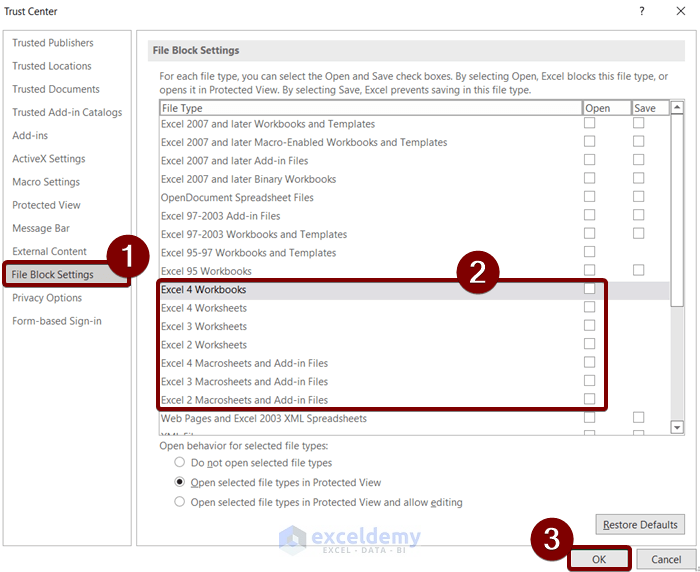Select Macro Settings
700x572 pixels.
(x=46, y=182)
